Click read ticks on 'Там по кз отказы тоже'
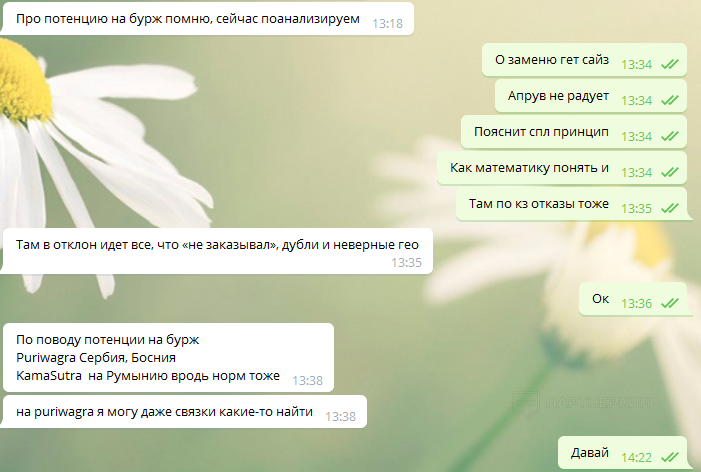Screen dimensions: 701x472 pos(670,208)
